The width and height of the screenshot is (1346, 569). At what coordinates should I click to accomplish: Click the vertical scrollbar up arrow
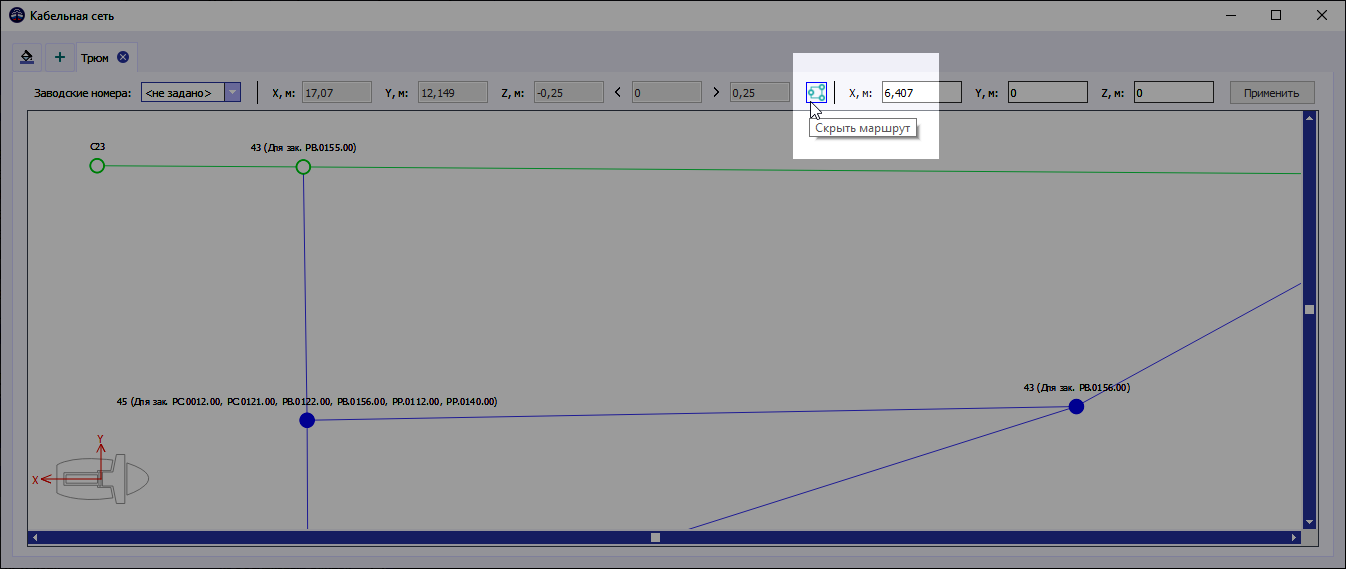1309,119
